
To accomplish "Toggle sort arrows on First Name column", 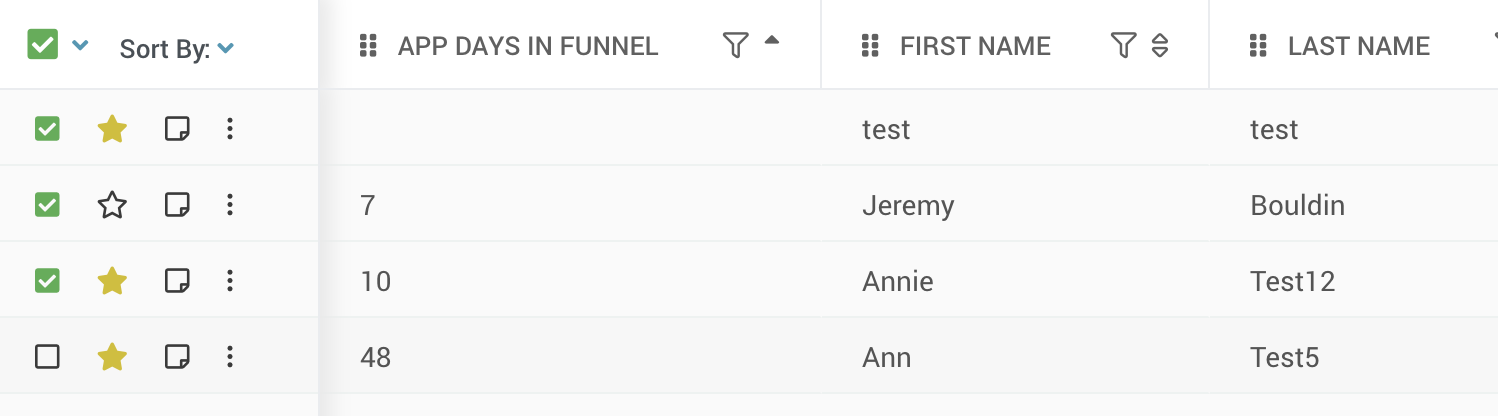I will point(1160,45).
